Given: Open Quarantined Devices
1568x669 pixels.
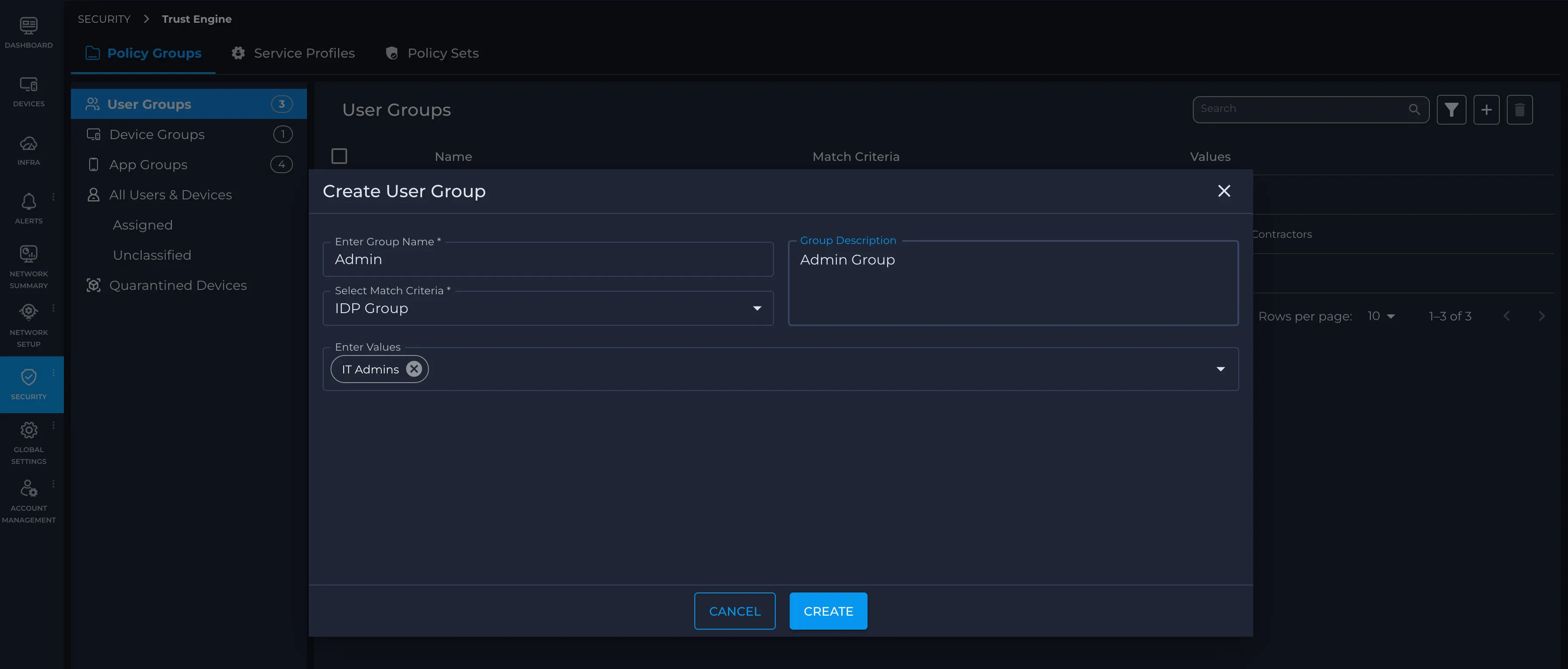Looking at the screenshot, I should [x=189, y=285].
